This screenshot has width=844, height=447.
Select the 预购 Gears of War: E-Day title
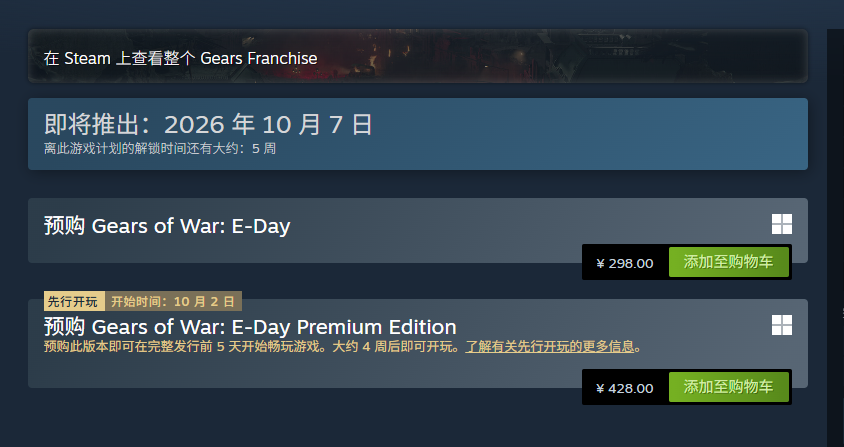167,226
